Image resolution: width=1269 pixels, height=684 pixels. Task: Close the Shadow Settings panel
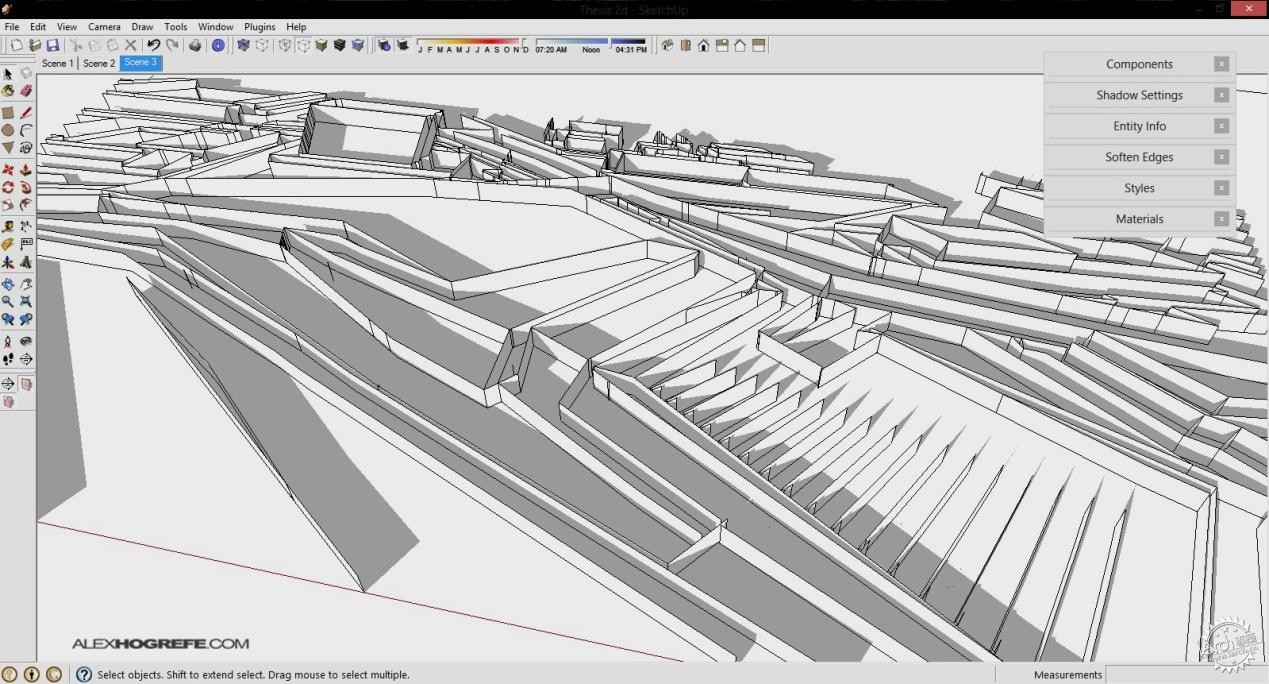[1221, 95]
